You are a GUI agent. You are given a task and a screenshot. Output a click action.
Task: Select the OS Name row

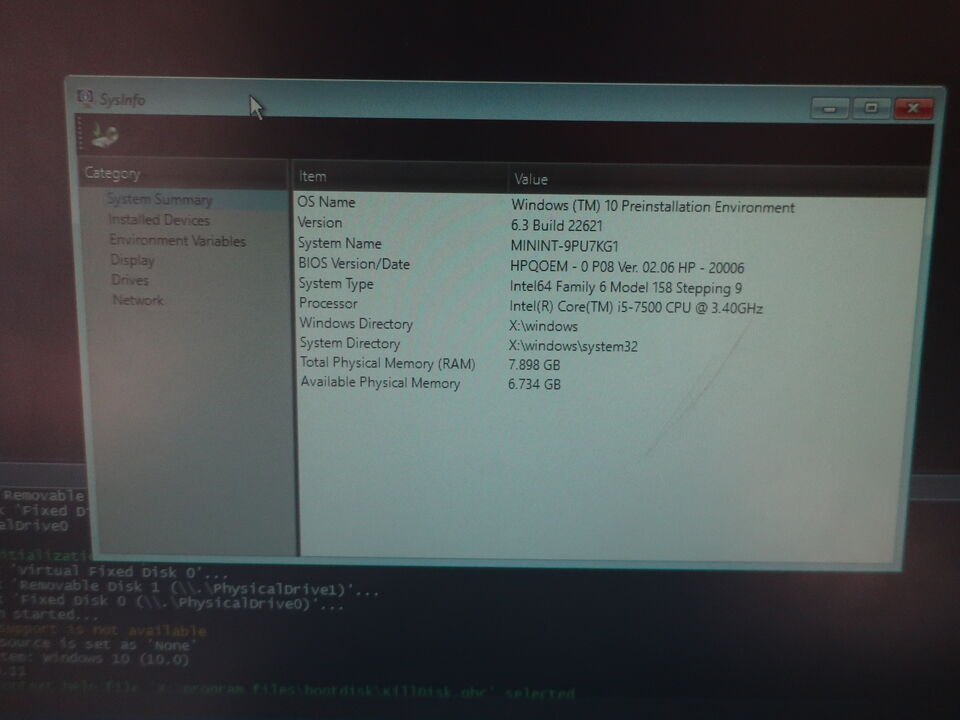point(326,202)
